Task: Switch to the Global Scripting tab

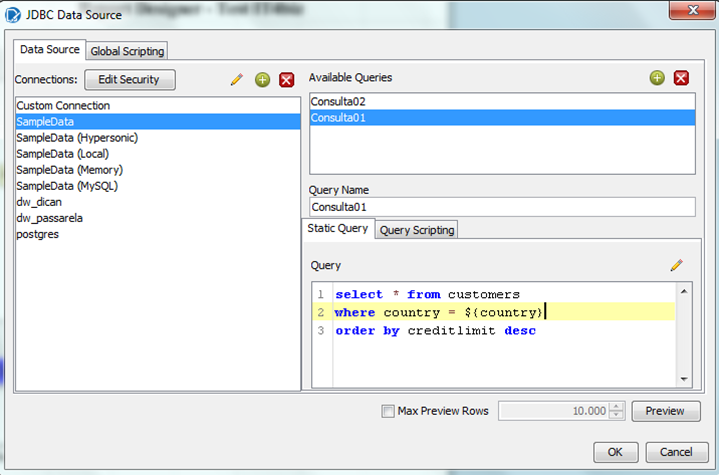Action: 127,51
